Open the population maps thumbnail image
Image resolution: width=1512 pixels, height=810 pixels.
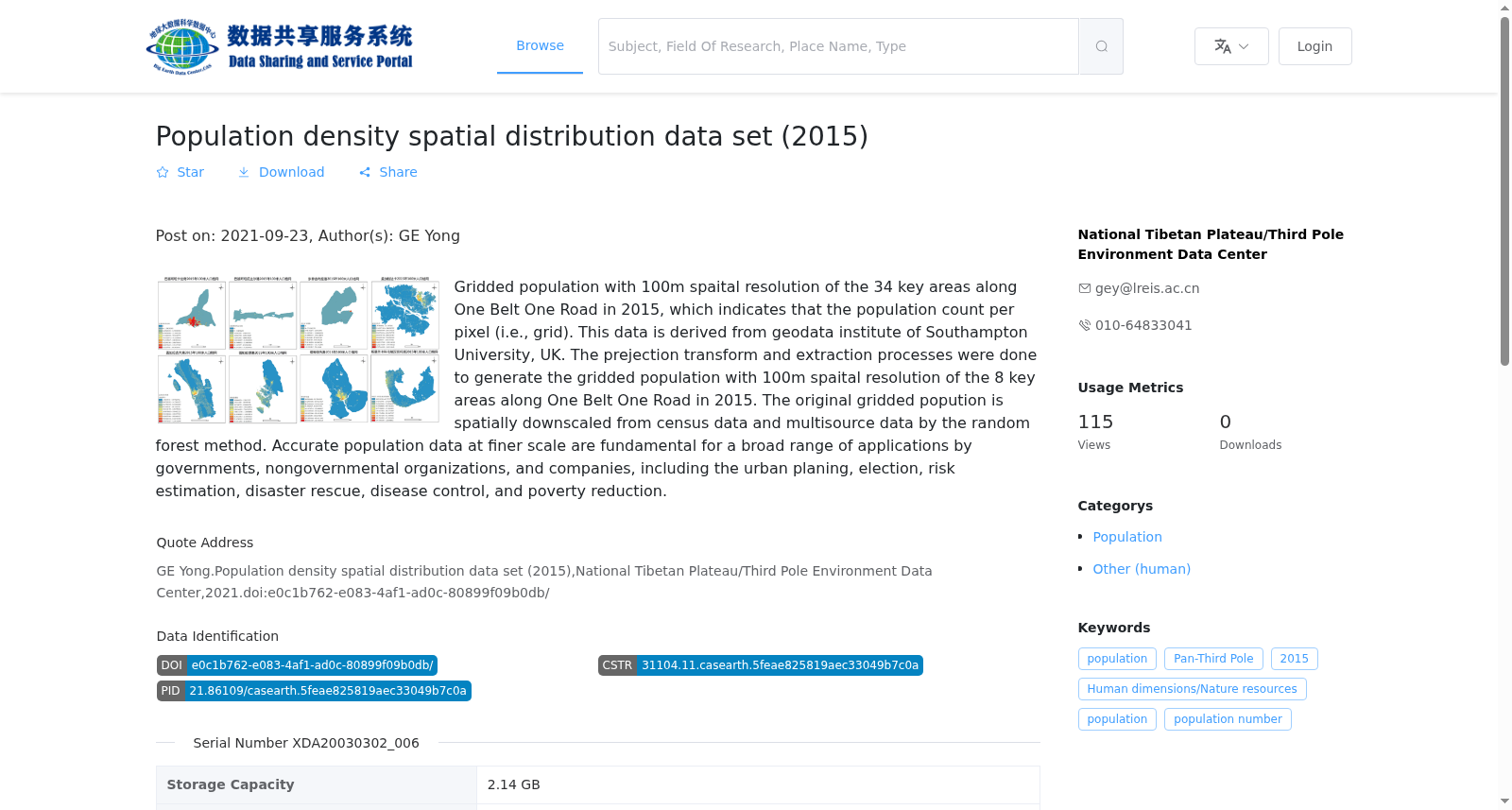[298, 350]
